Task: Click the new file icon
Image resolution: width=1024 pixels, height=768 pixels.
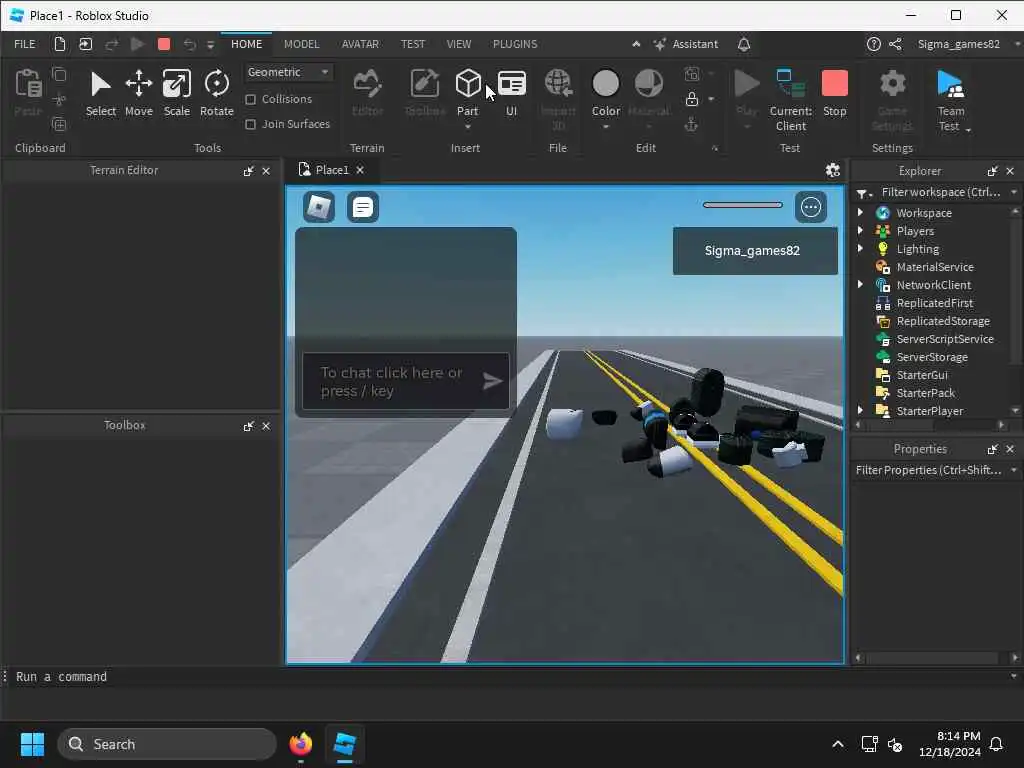Action: [x=59, y=44]
